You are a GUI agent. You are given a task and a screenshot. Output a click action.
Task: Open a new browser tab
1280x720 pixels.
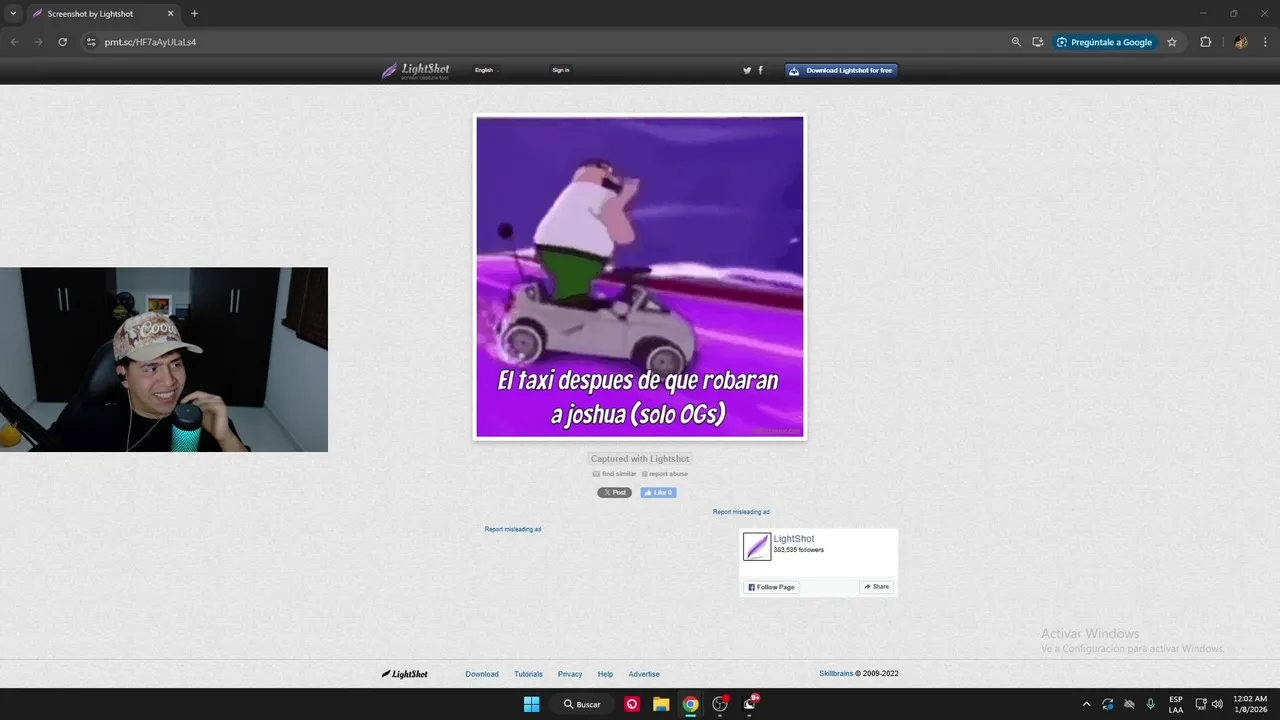[x=194, y=14]
